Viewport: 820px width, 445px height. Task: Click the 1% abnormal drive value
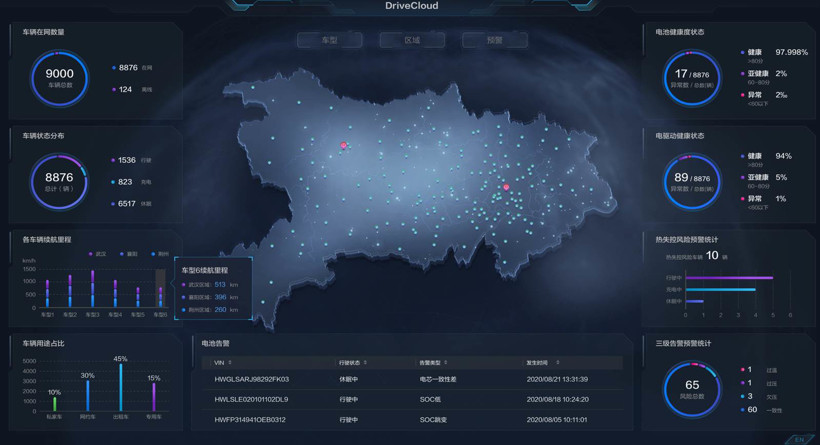click(780, 199)
